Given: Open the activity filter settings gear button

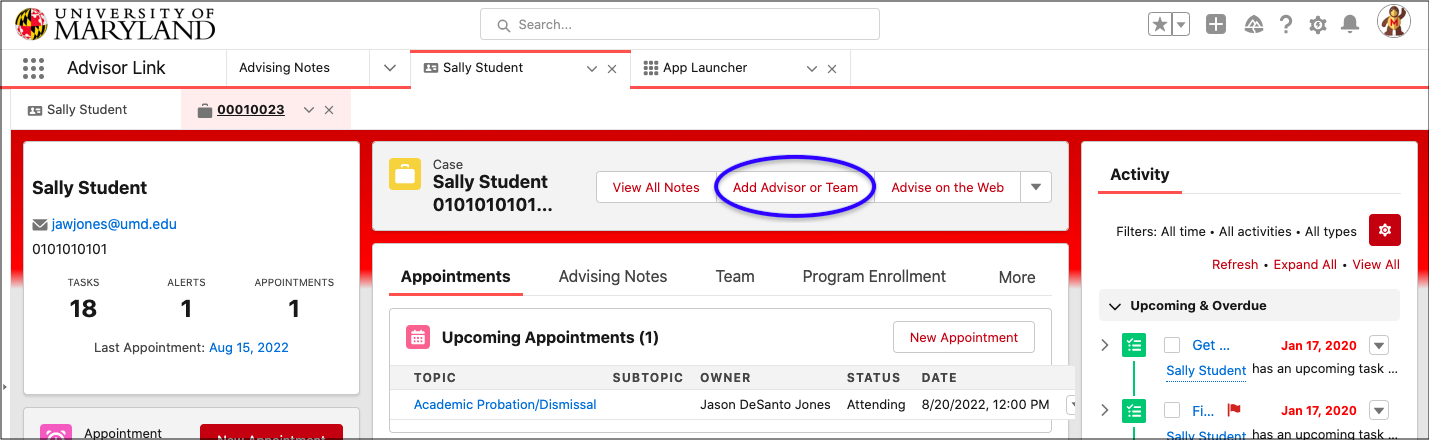Looking at the screenshot, I should click(x=1385, y=230).
